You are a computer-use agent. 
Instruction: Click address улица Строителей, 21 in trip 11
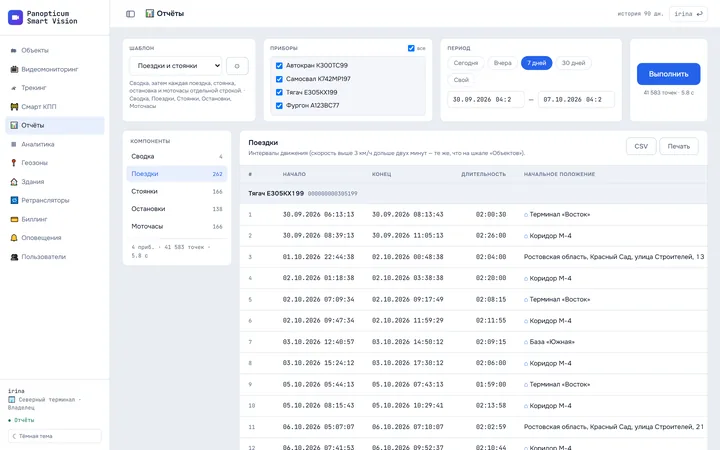click(614, 427)
